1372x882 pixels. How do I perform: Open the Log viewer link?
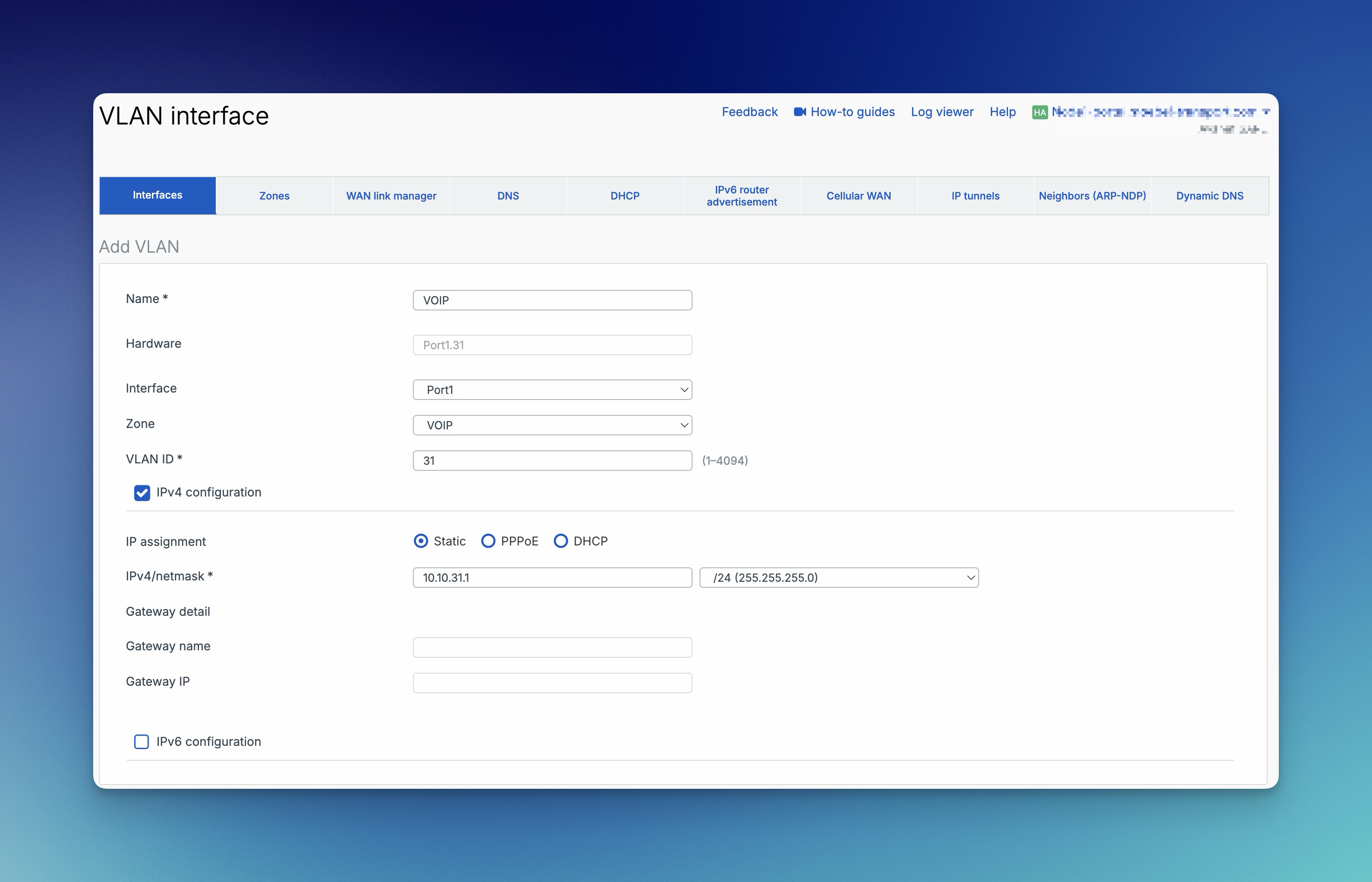(942, 112)
